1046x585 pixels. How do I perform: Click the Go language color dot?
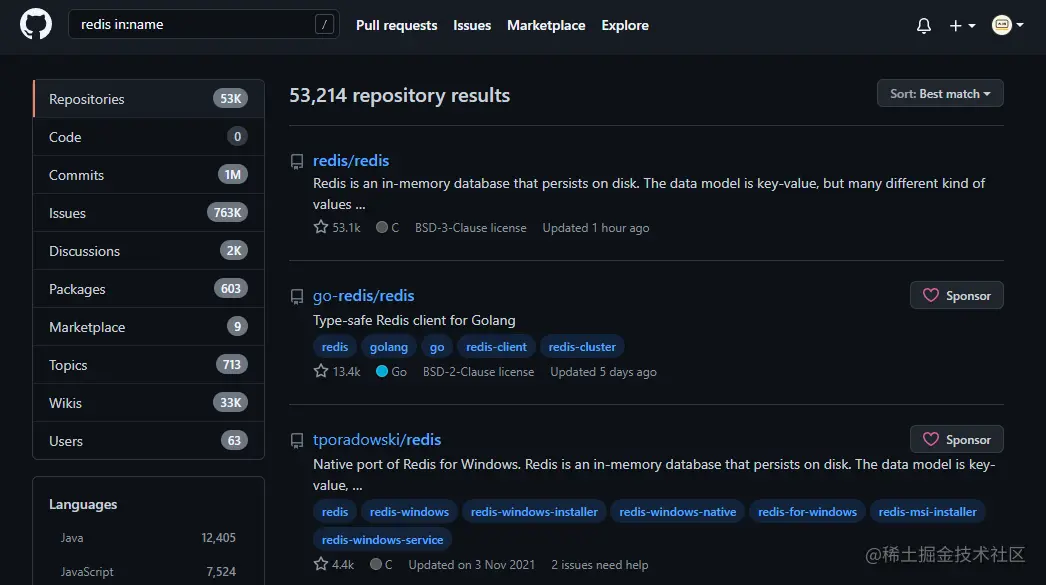click(x=382, y=371)
